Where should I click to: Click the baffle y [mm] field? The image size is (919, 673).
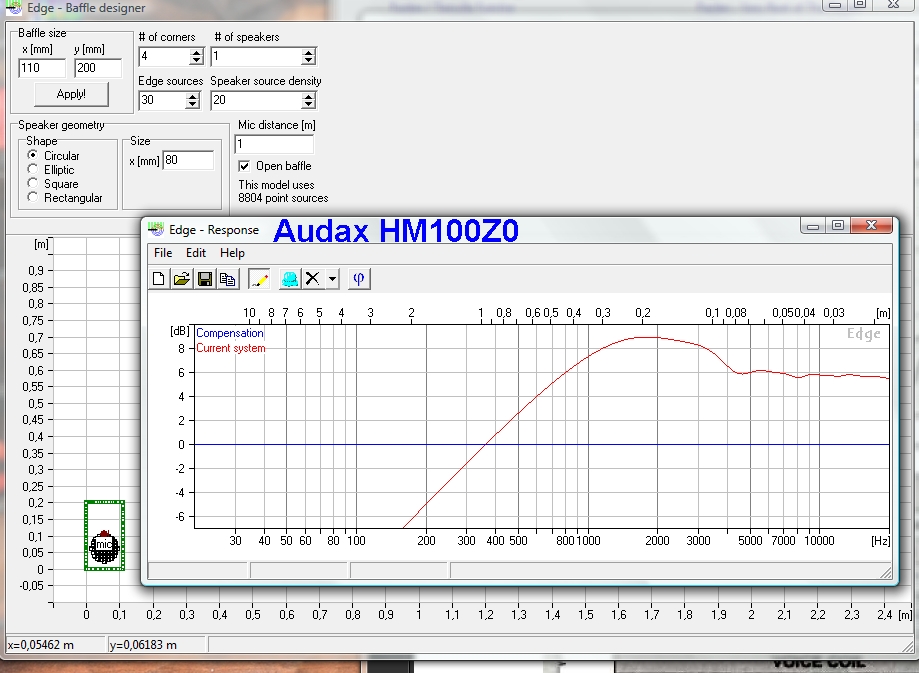[98, 68]
